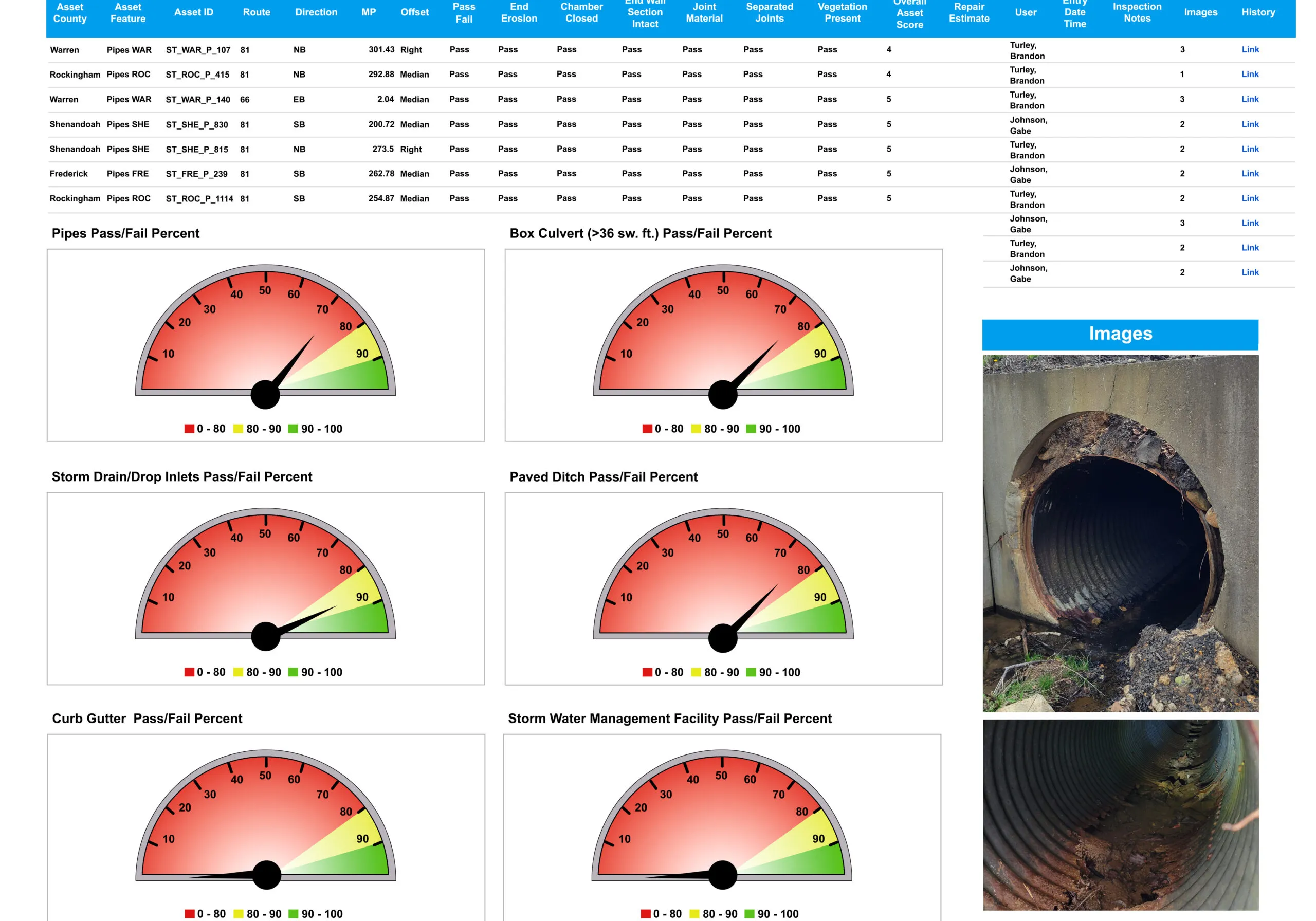1316x921 pixels.
Task: Click the Storm Drain/Drop Inlets gauge needle hub
Action: pyautogui.click(x=265, y=636)
